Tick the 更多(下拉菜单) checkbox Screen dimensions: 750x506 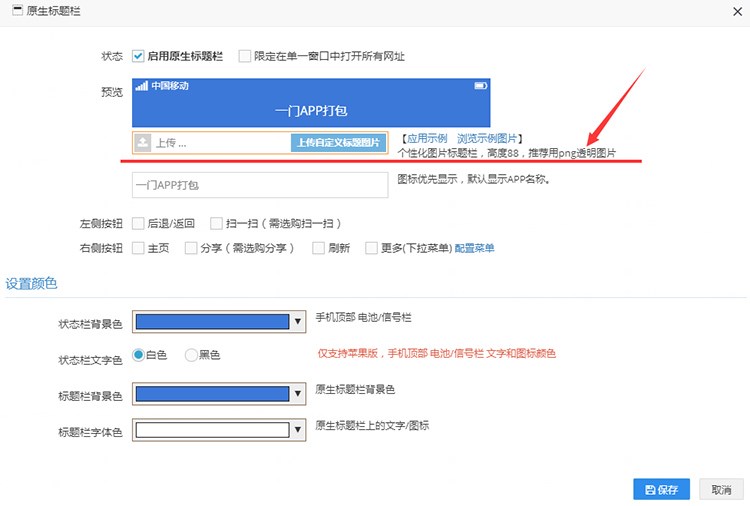pos(371,248)
